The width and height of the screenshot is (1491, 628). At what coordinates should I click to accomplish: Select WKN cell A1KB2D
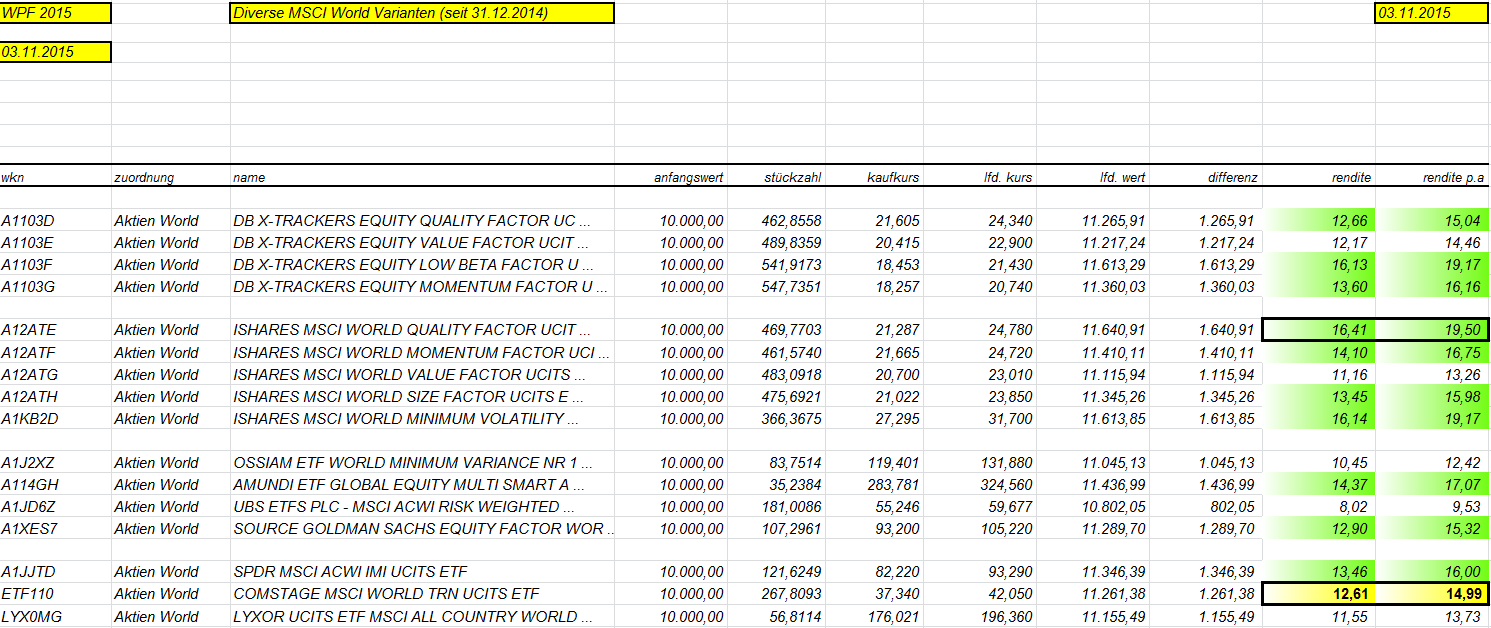56,418
